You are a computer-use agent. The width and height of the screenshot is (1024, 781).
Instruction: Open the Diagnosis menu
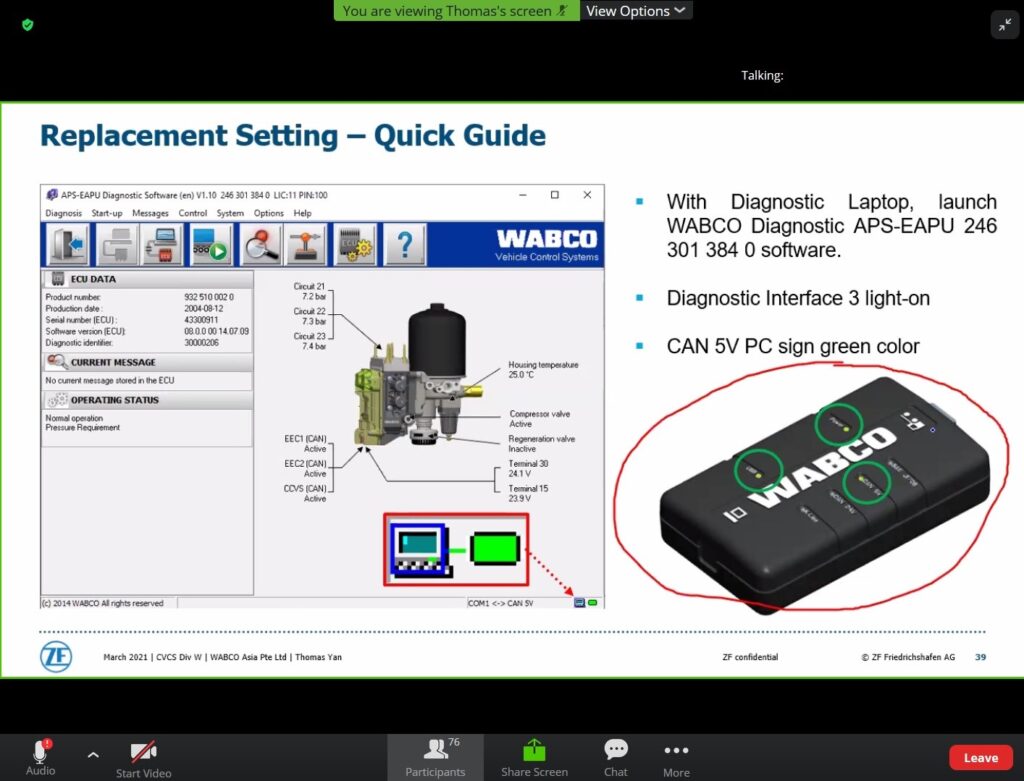[63, 213]
